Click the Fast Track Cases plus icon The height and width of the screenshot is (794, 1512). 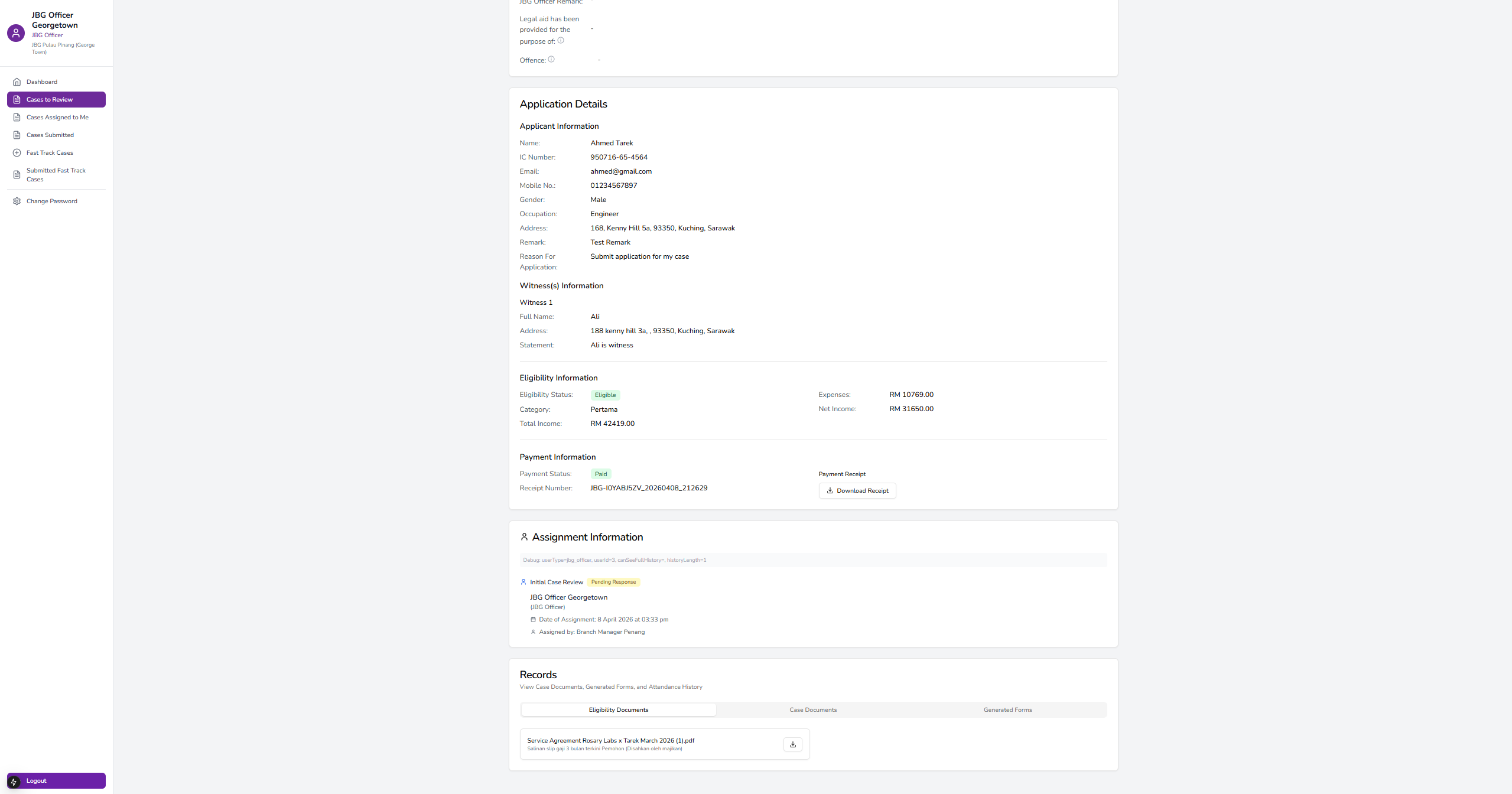point(17,153)
